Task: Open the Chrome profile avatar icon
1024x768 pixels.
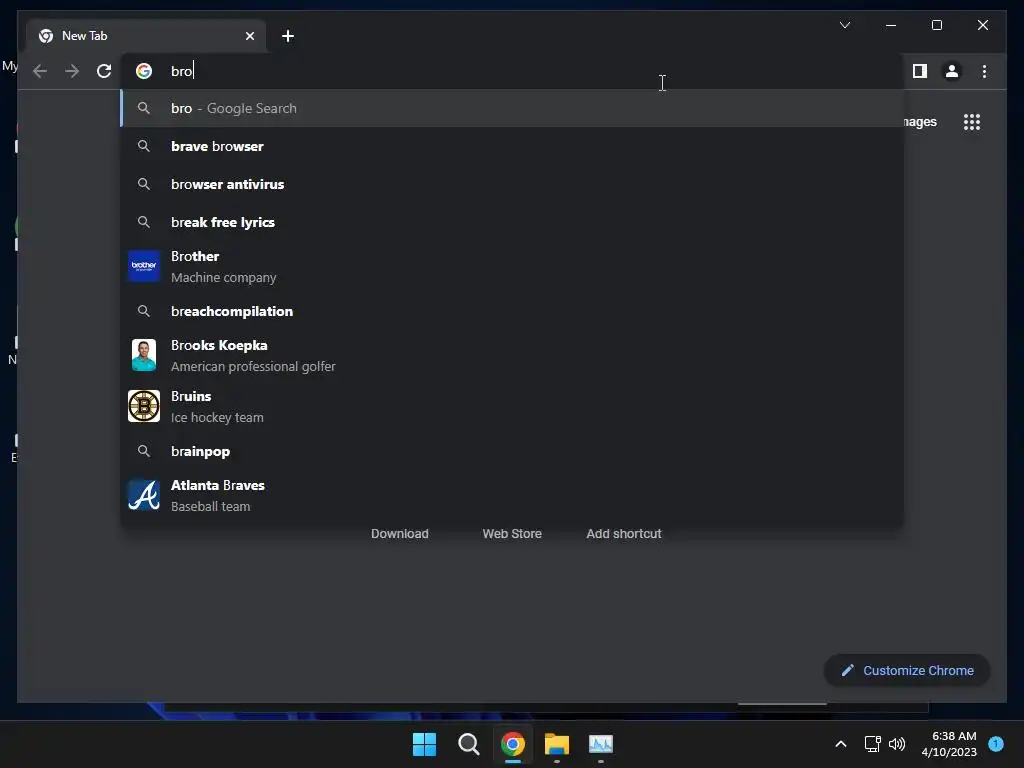Action: 952,71
